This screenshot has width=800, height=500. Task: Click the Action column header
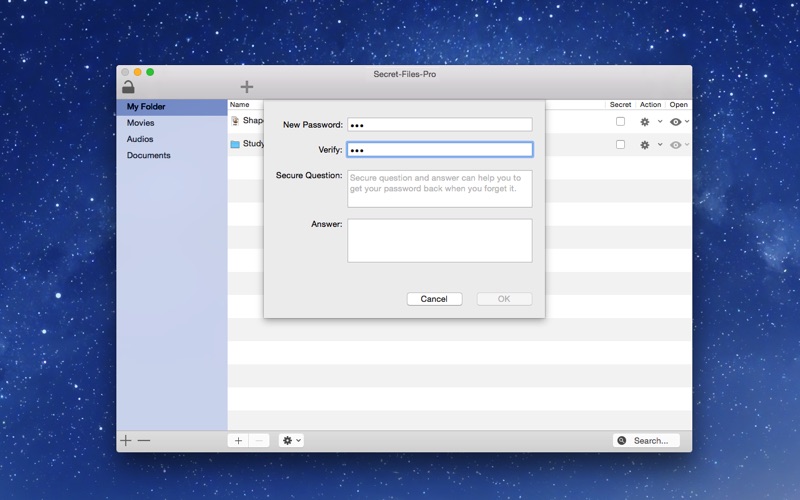coord(651,105)
